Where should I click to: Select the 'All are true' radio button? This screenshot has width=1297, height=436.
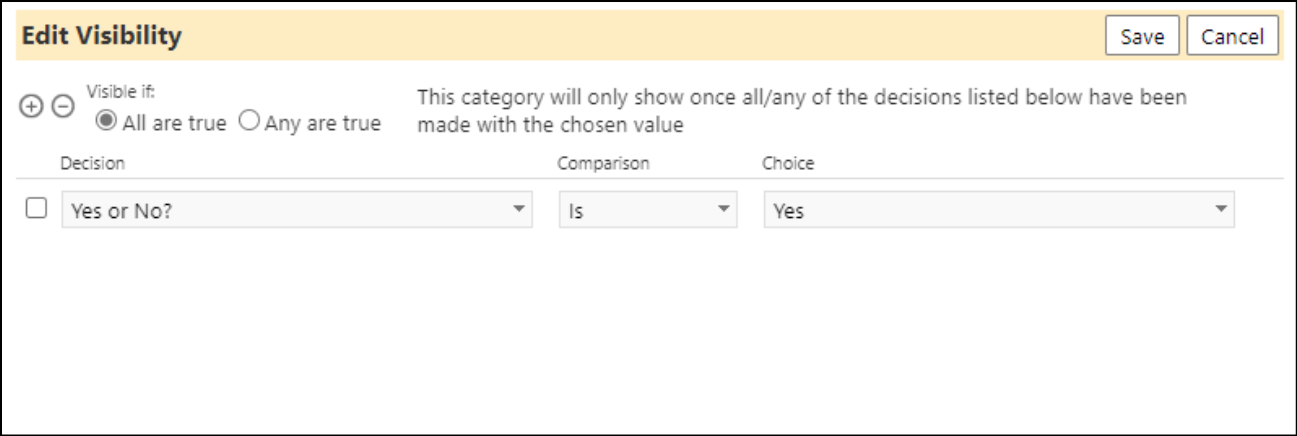tap(104, 123)
